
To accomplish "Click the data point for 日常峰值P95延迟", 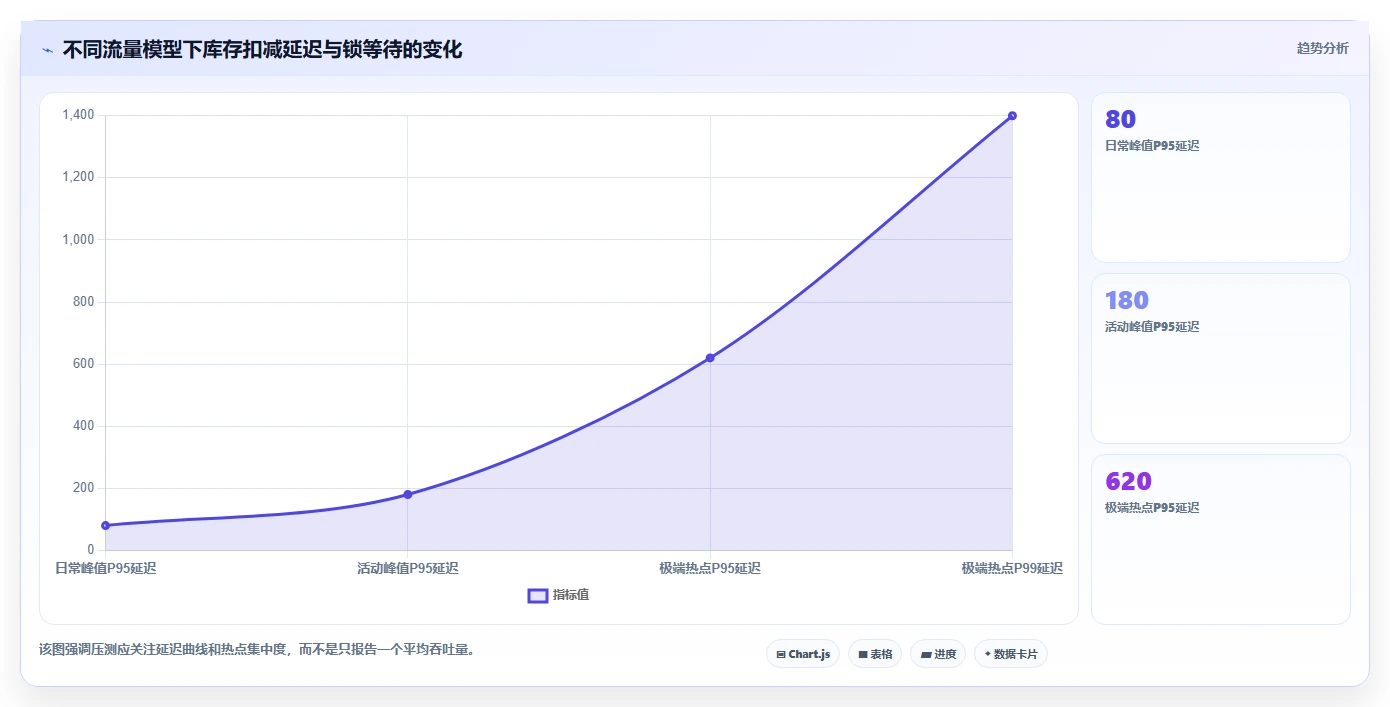I will pyautogui.click(x=105, y=525).
